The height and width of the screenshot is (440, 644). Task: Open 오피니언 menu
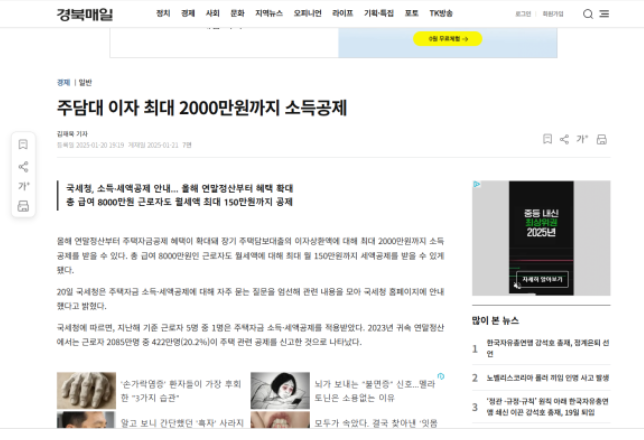click(308, 14)
